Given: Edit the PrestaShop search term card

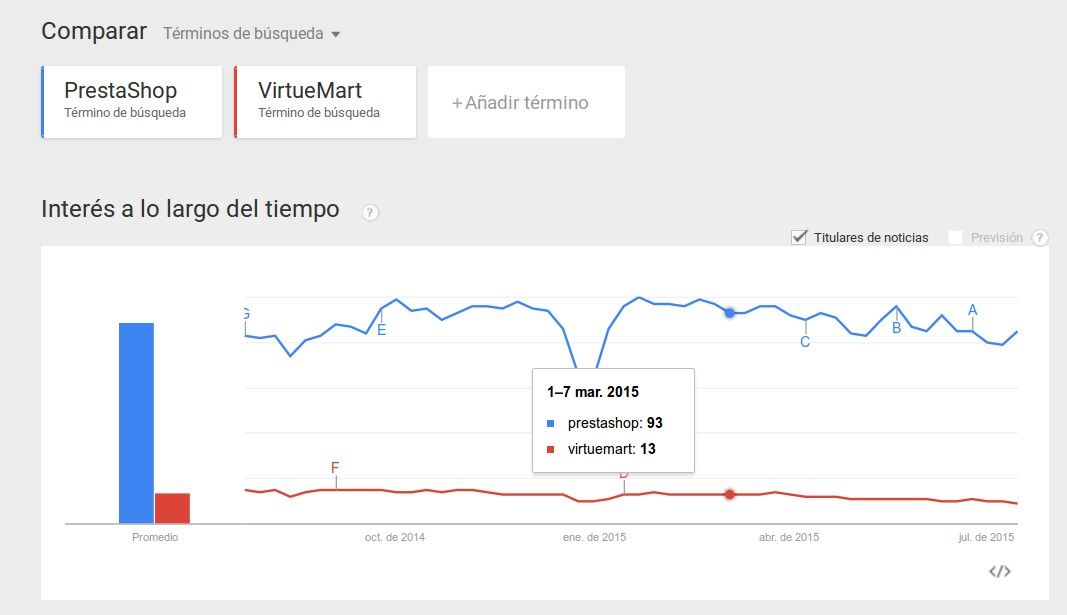Looking at the screenshot, I should click(132, 102).
